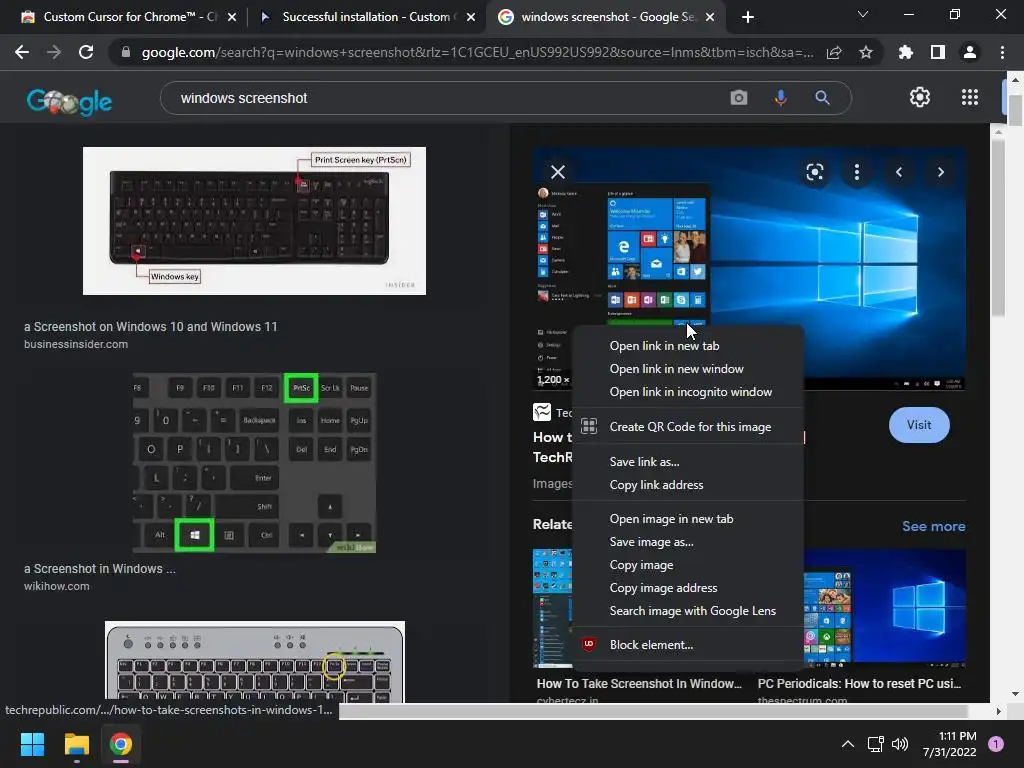
Task: Select Open link in new tab
Action: pyautogui.click(x=688, y=346)
